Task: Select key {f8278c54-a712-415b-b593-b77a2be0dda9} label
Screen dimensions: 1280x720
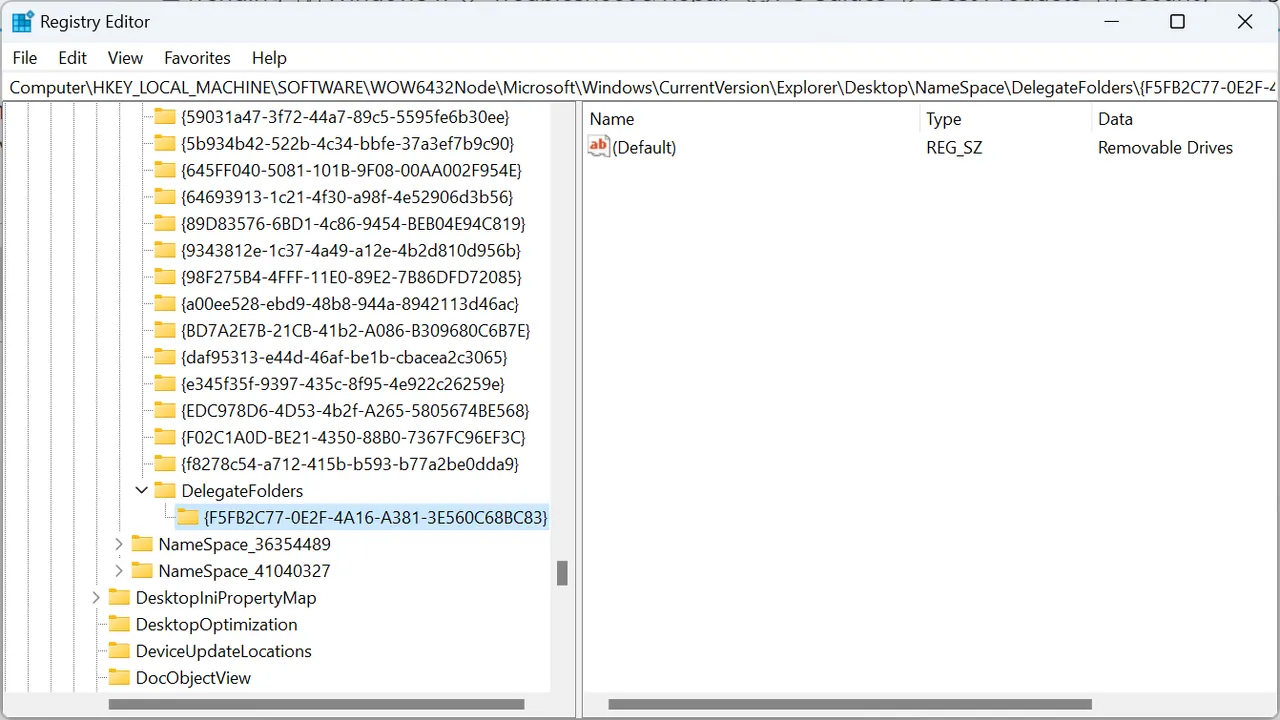Action: click(350, 464)
